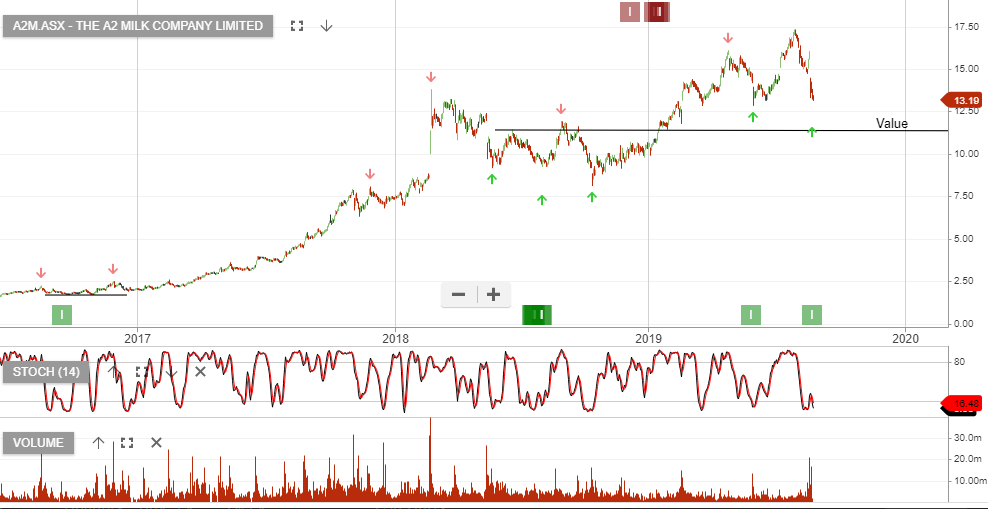Maximize the A2M.ASX price chart panel
This screenshot has width=988, height=509.
pyautogui.click(x=297, y=26)
